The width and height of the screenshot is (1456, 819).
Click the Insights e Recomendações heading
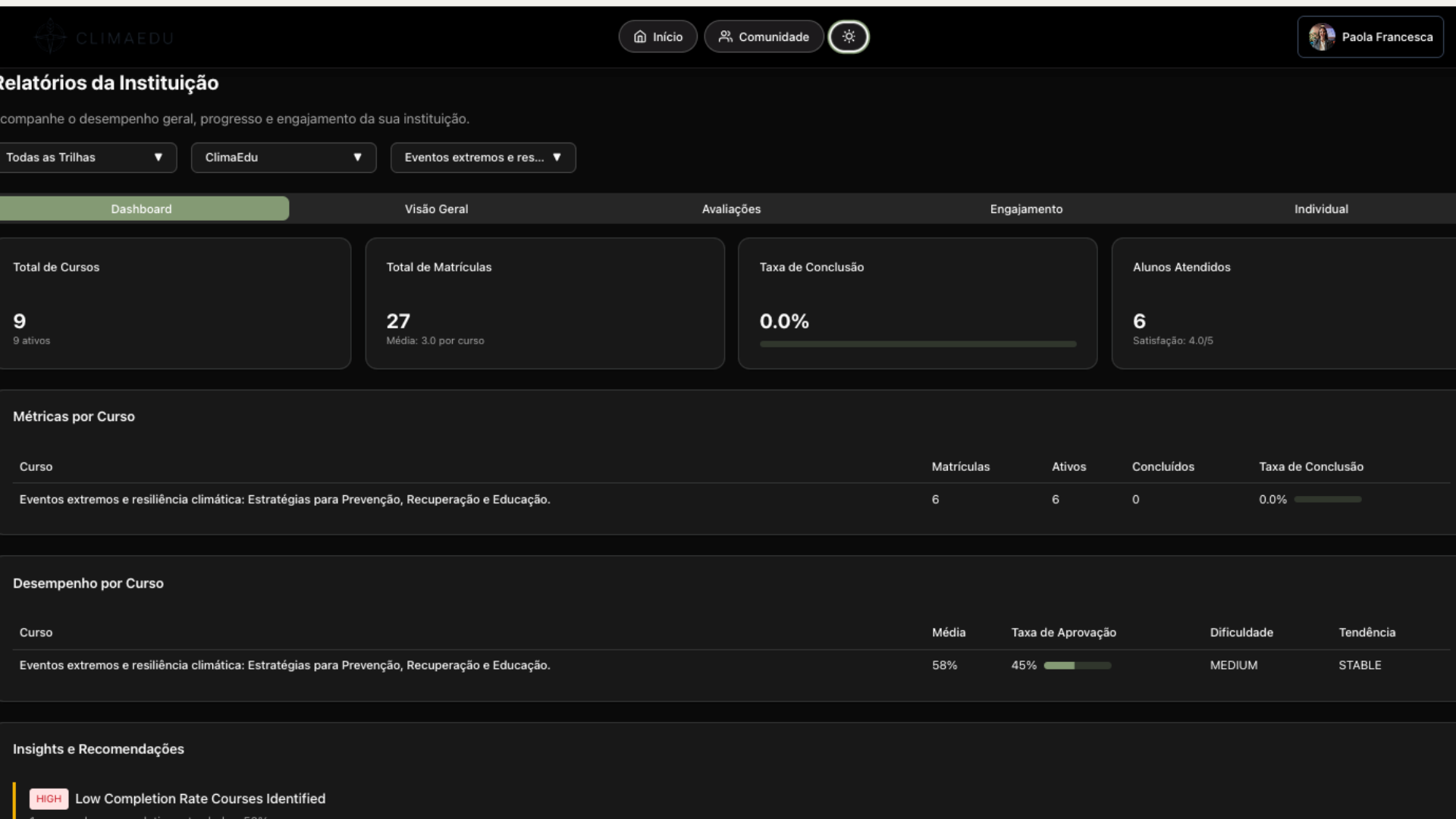pyautogui.click(x=99, y=749)
